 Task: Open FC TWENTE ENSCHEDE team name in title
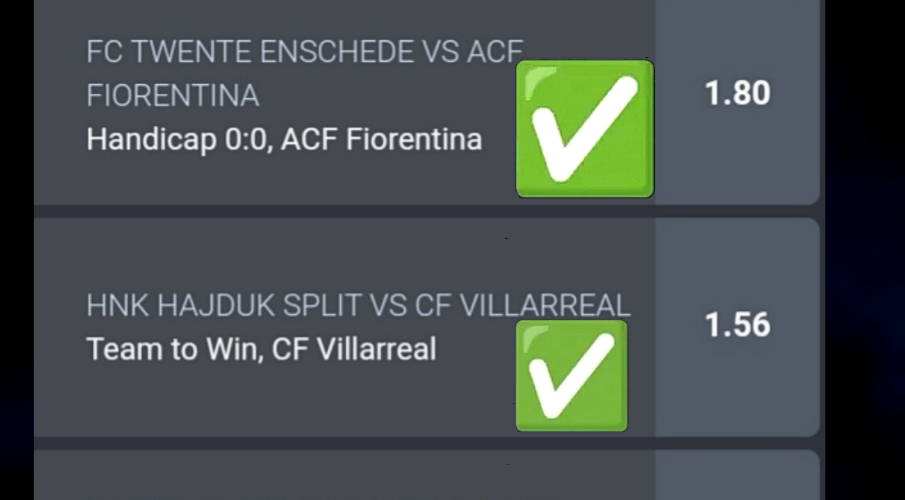pyautogui.click(x=250, y=52)
